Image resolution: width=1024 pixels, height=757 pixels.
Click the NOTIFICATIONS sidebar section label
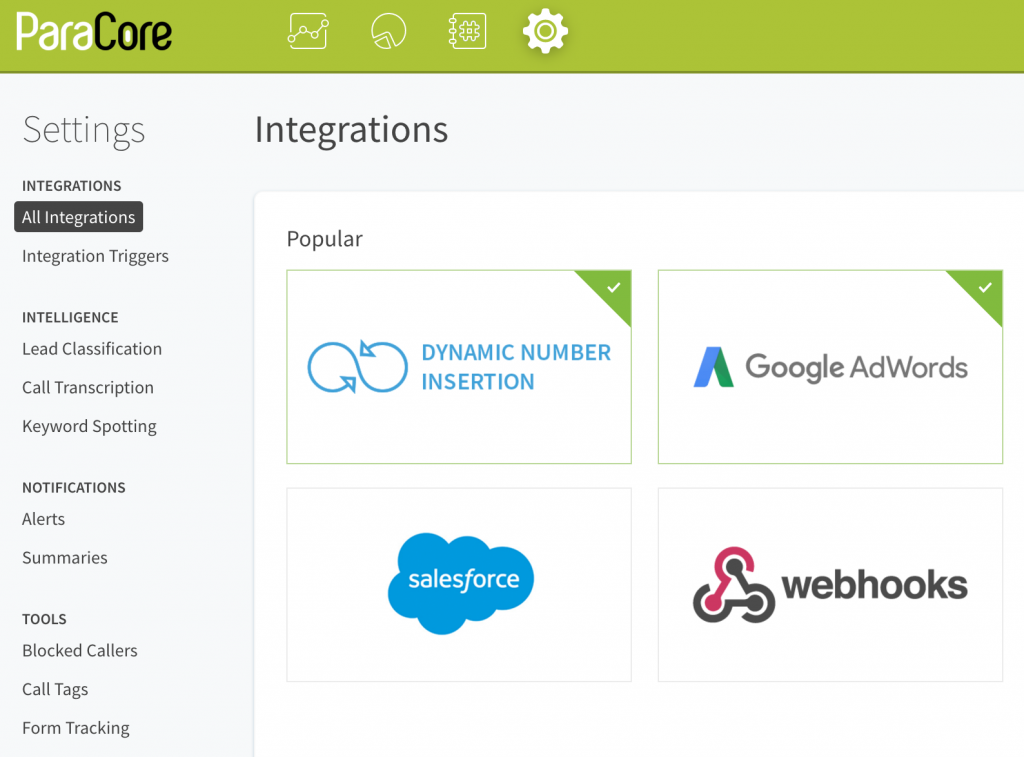74,488
